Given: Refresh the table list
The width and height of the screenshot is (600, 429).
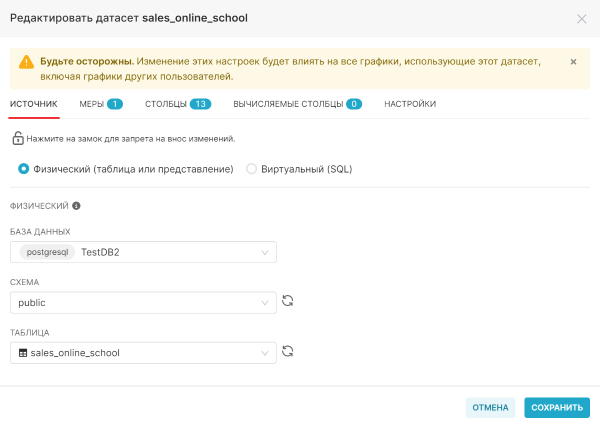Looking at the screenshot, I should (288, 351).
